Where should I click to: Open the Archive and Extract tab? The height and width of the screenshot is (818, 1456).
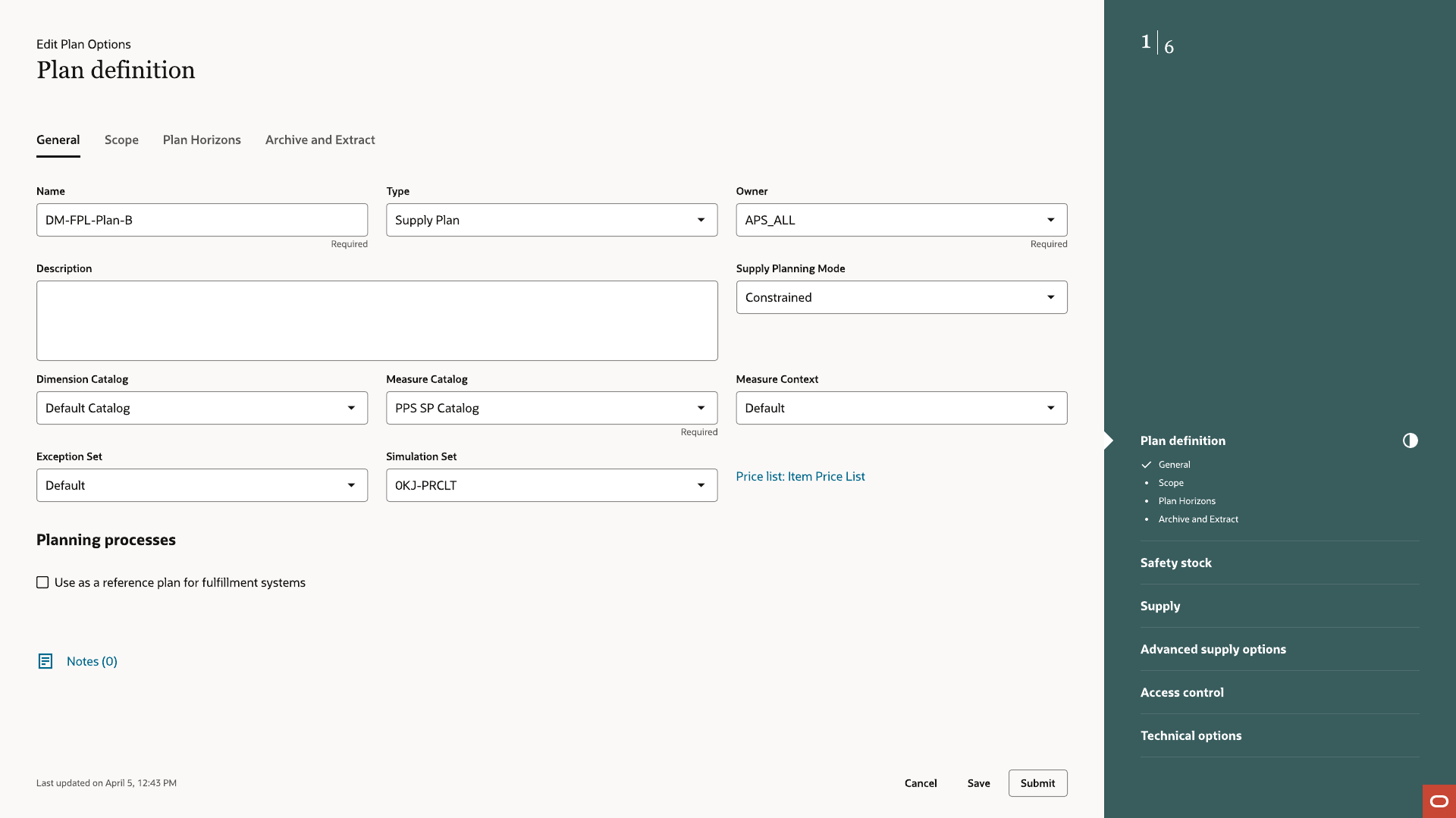pyautogui.click(x=320, y=139)
